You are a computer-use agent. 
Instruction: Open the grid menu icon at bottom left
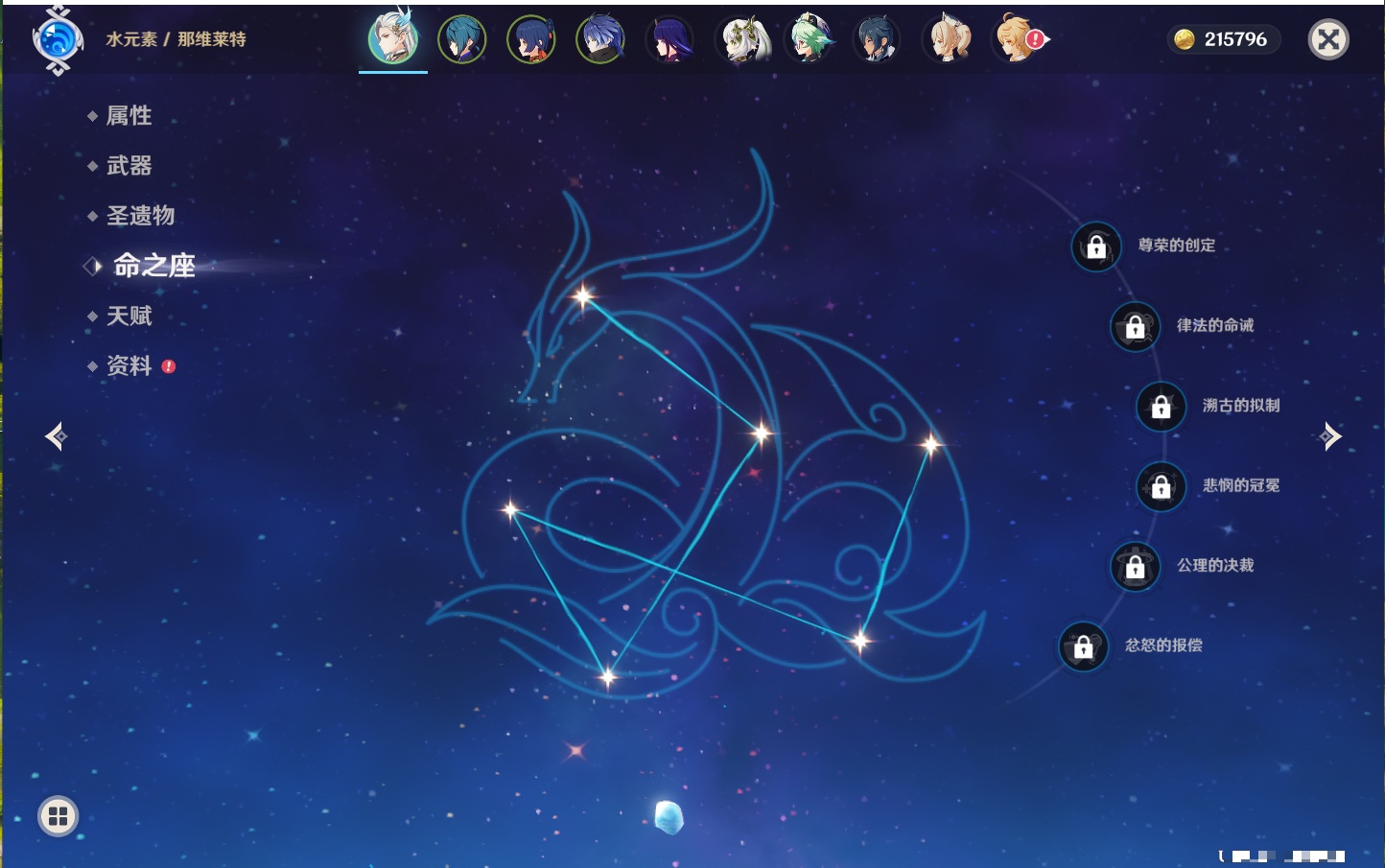click(x=58, y=816)
